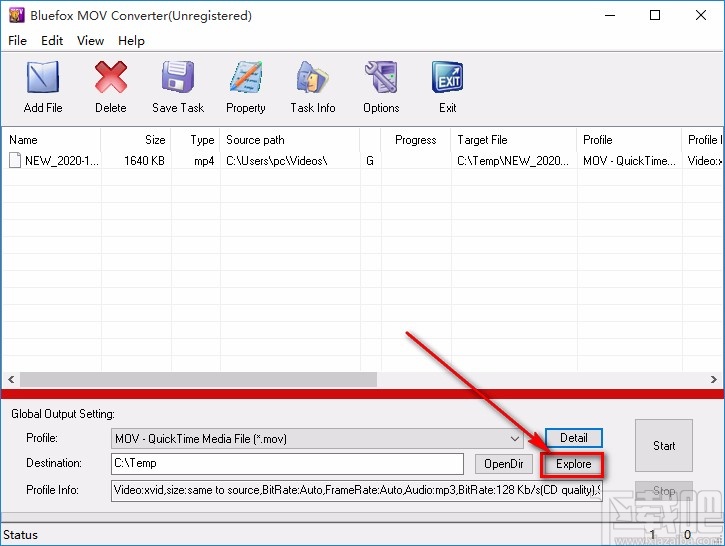Screen dimensions: 725x546
Task: Close the Bluefox MOV Converter window
Action: point(700,16)
